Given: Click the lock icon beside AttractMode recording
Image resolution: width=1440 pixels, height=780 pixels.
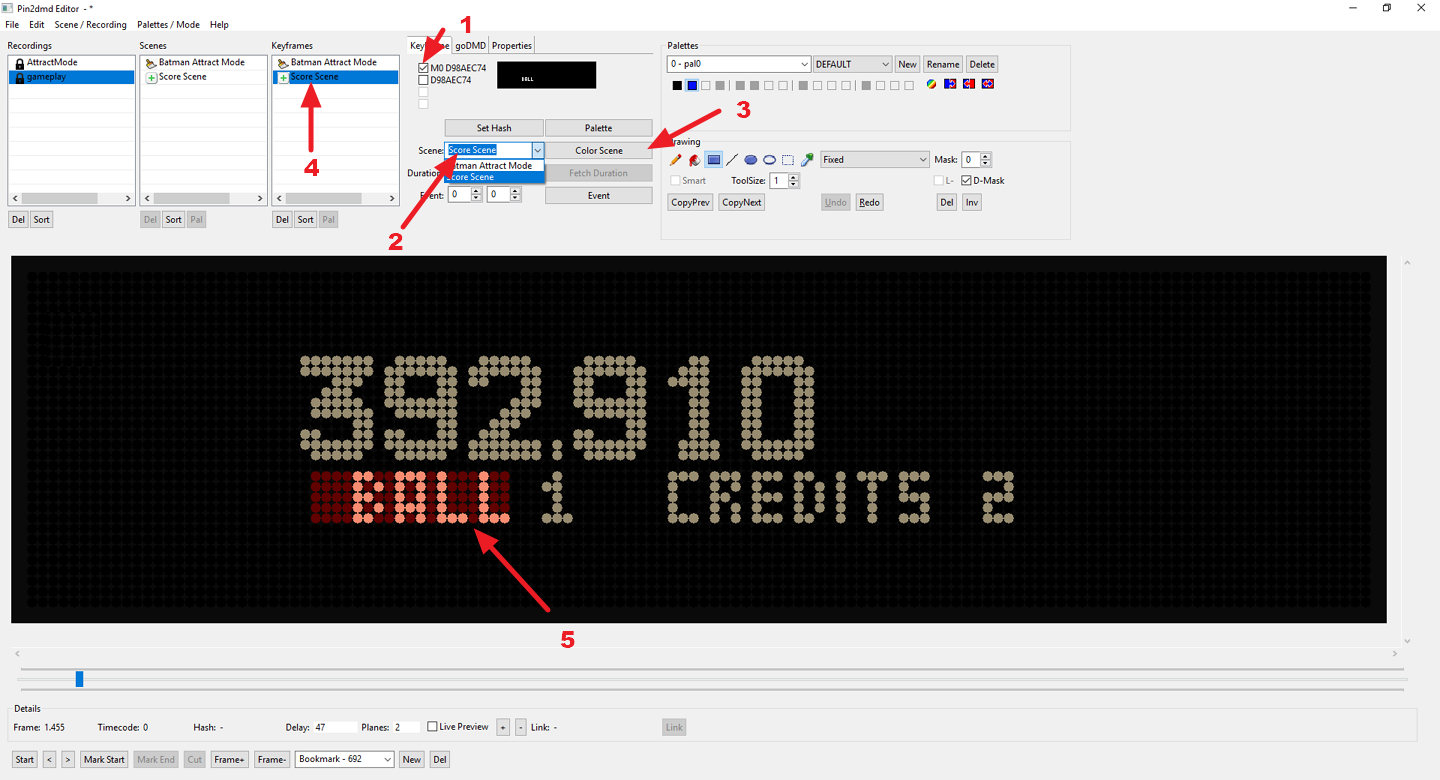Looking at the screenshot, I should pyautogui.click(x=19, y=63).
